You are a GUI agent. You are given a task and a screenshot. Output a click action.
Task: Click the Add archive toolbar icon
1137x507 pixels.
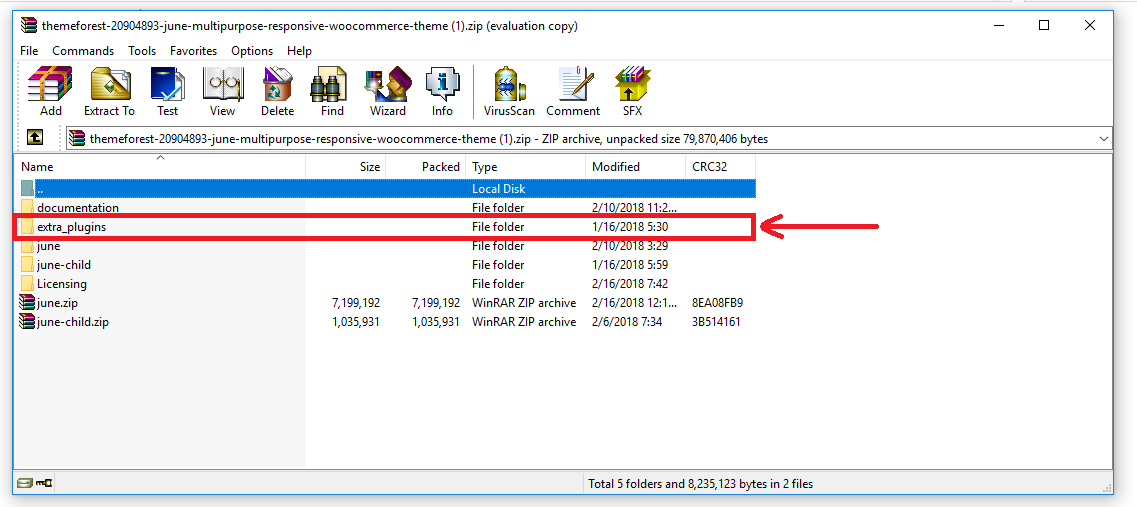click(x=50, y=91)
